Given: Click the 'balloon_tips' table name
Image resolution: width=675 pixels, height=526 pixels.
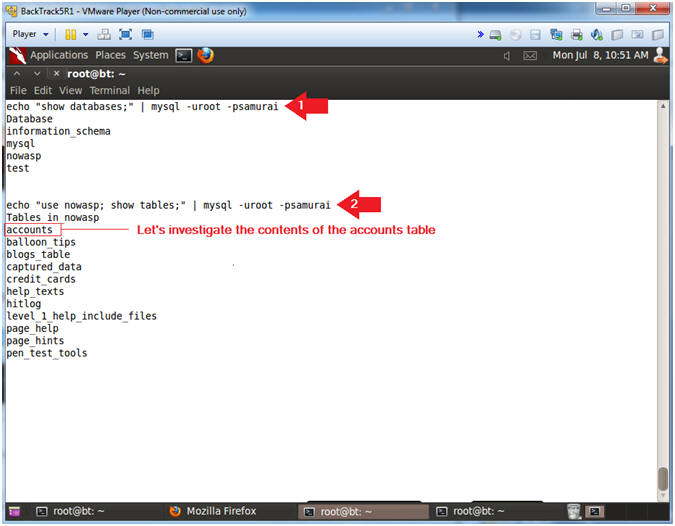Looking at the screenshot, I should pyautogui.click(x=41, y=242).
